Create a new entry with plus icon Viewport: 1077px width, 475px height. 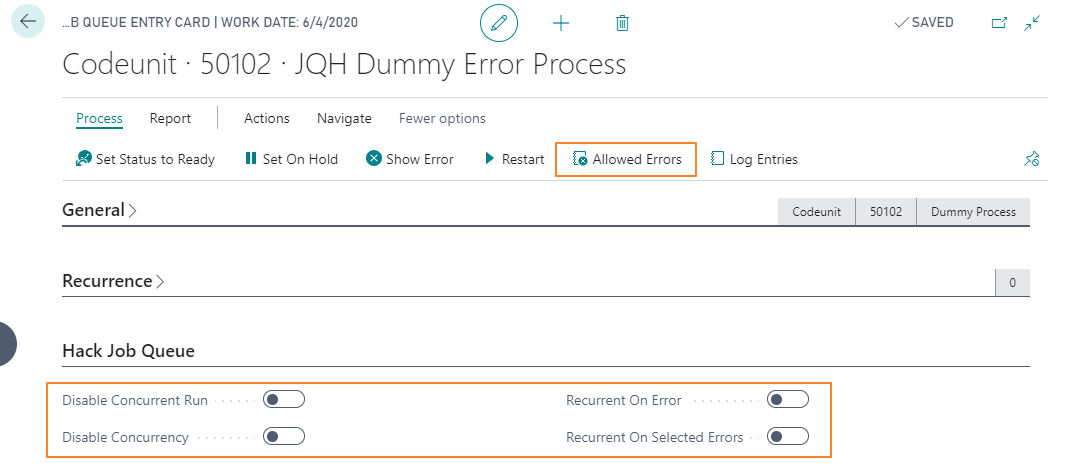click(560, 23)
